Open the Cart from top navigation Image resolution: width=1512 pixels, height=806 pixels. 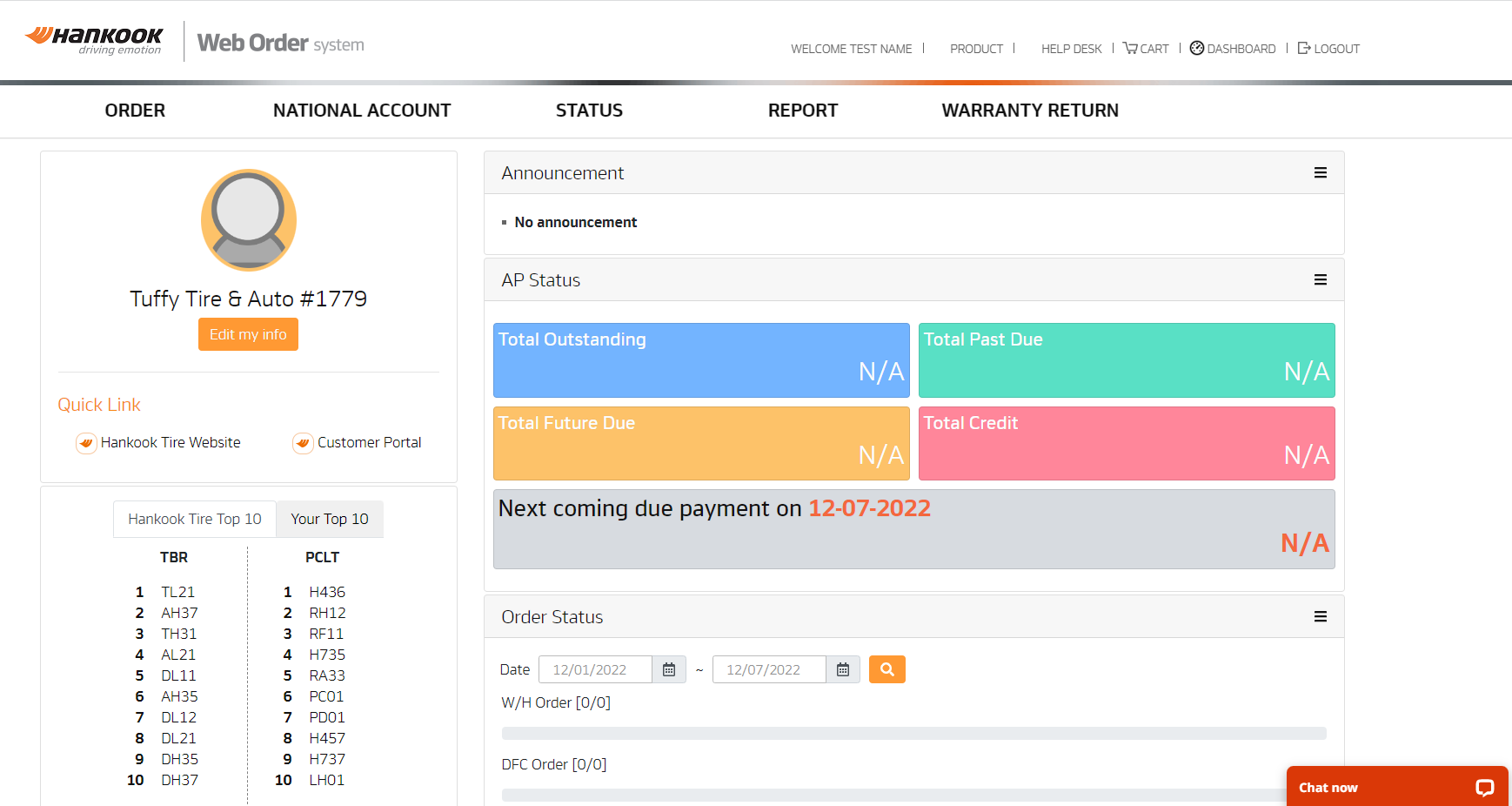(x=1146, y=49)
